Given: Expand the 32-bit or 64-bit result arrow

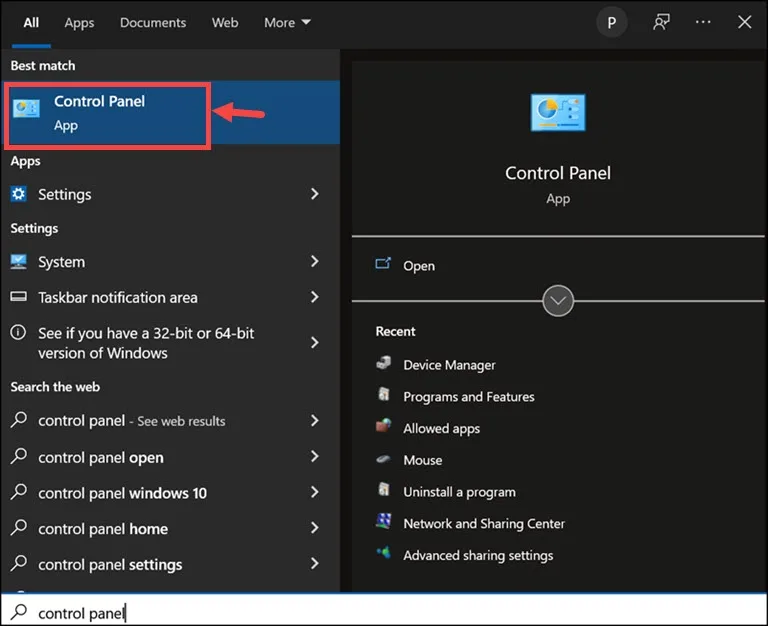Looking at the screenshot, I should (315, 342).
